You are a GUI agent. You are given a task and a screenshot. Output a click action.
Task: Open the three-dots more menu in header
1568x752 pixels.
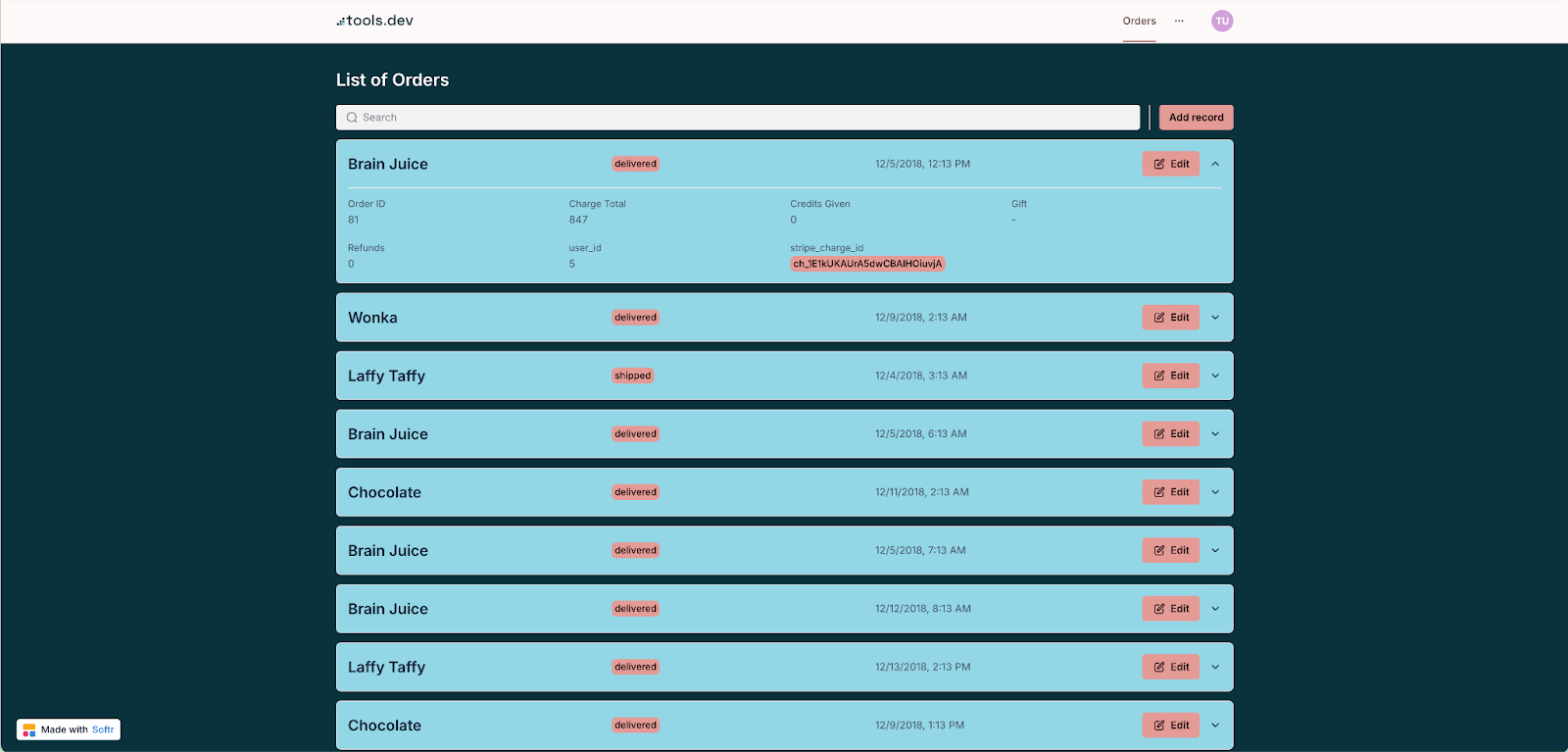point(1179,21)
